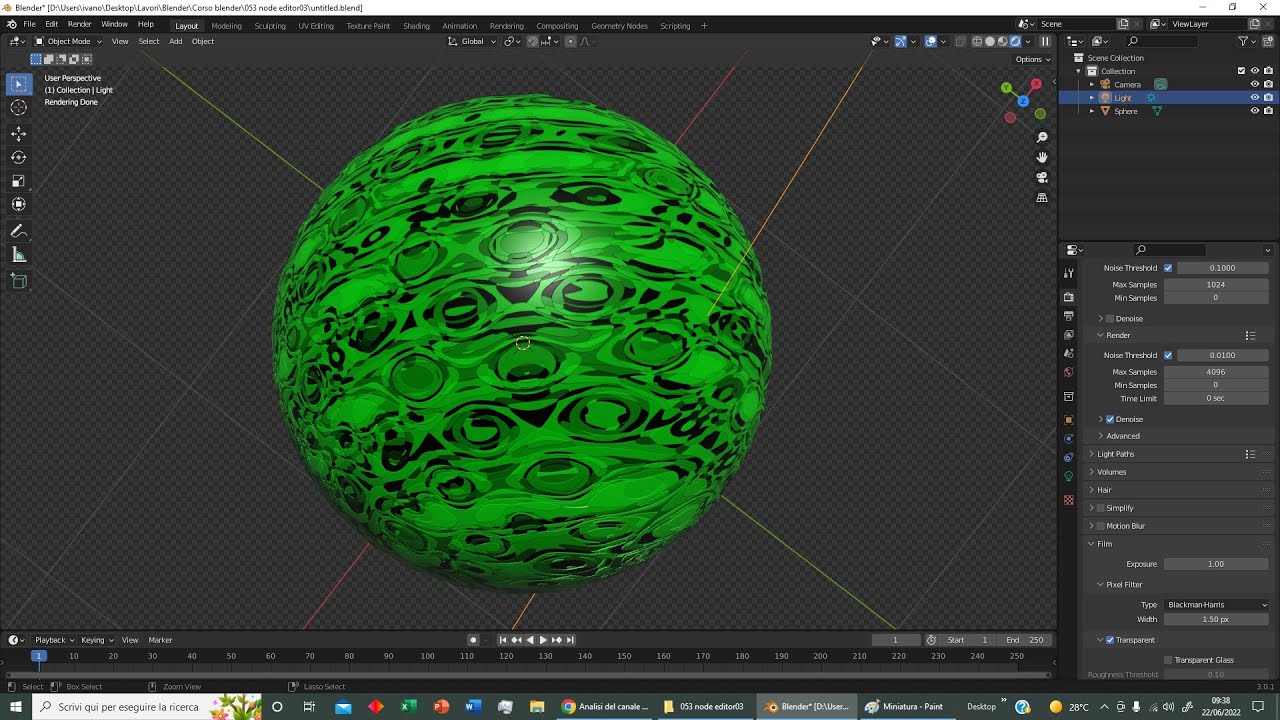Toggle camera view icon in viewport
Screen dimensions: 1280x720
(1042, 177)
